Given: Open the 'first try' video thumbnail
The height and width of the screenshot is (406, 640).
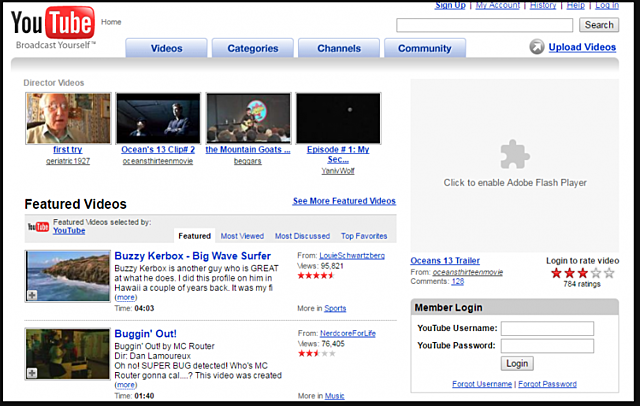Looking at the screenshot, I should coord(68,118).
